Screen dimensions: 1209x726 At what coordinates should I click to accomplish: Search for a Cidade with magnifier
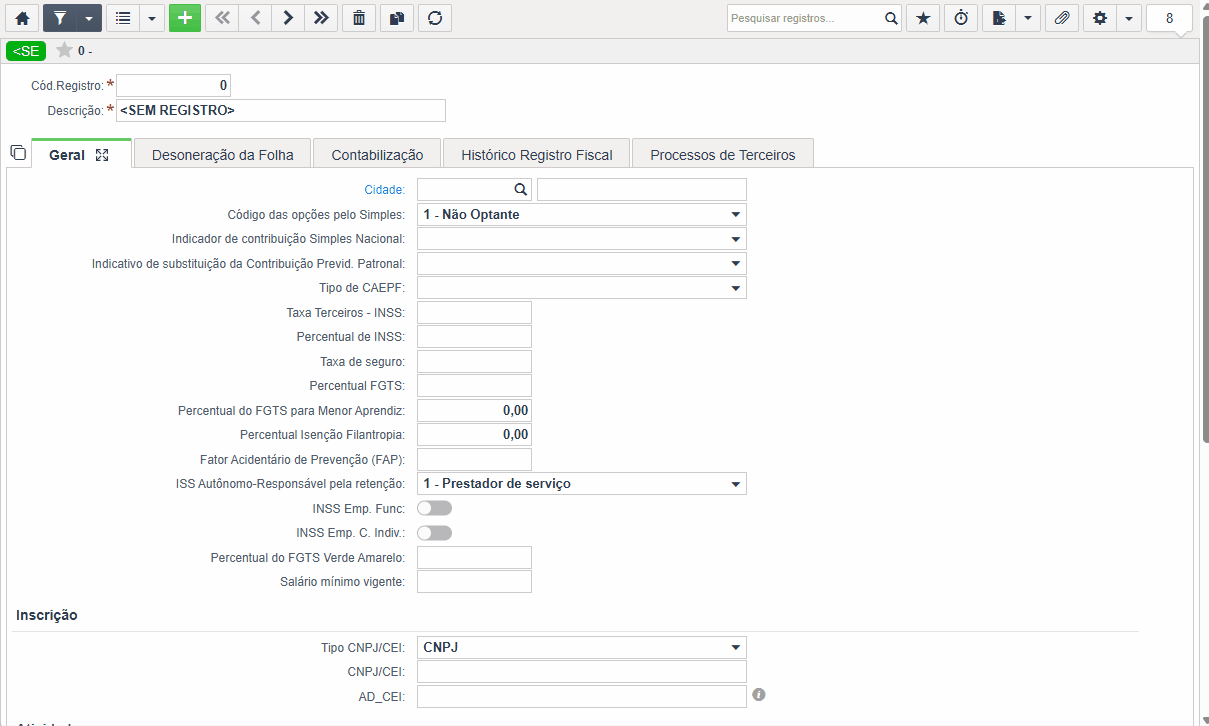point(520,189)
